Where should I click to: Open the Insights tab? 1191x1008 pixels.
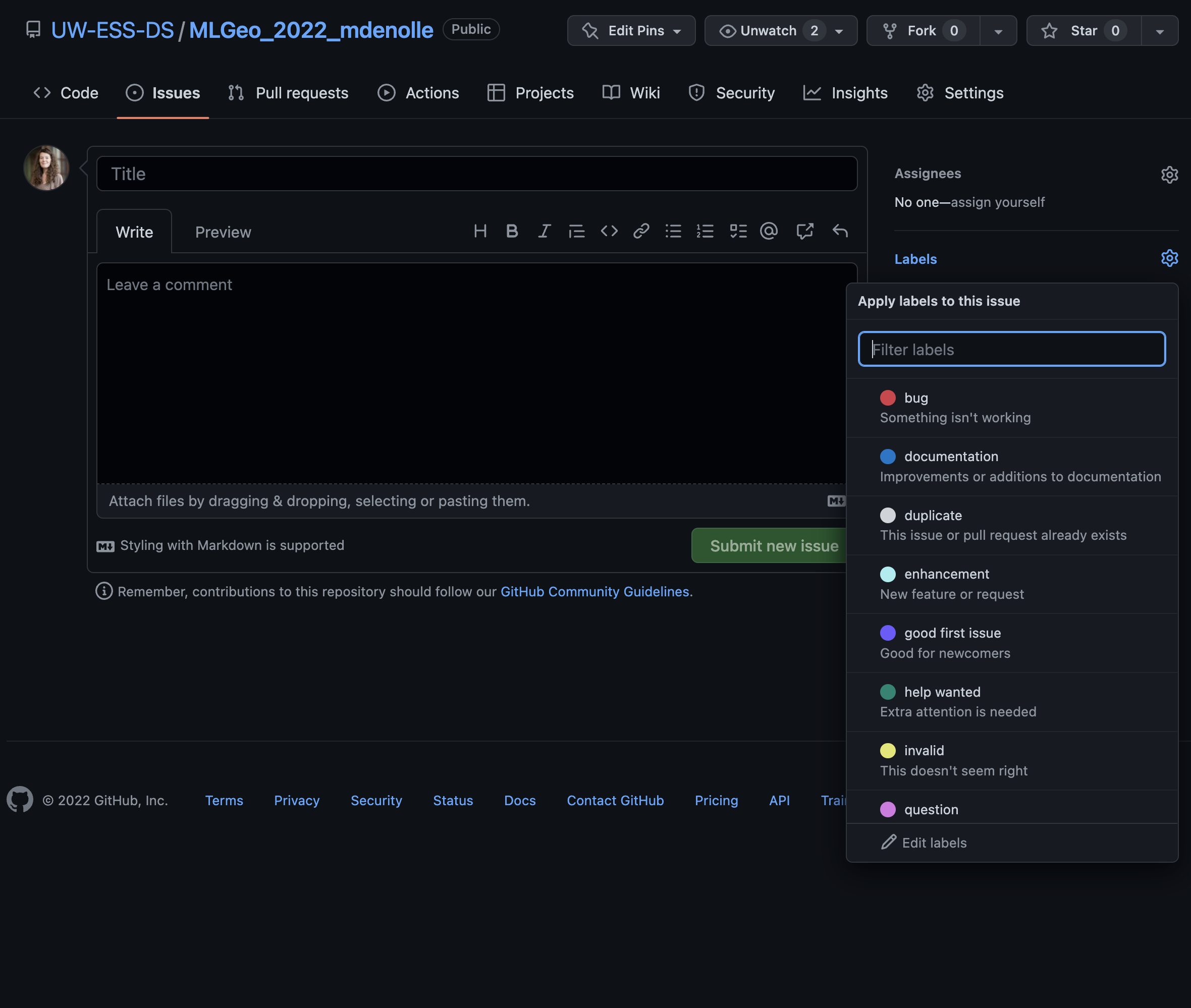[846, 92]
